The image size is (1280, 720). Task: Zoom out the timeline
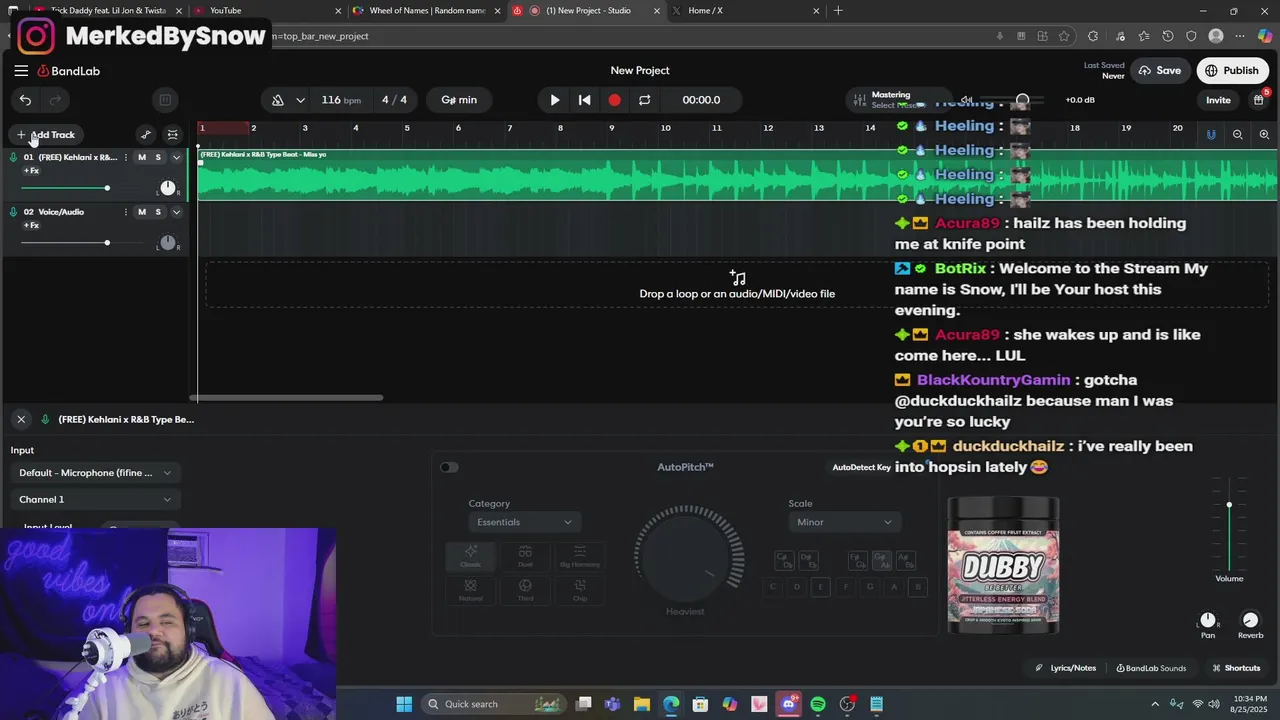(1238, 135)
